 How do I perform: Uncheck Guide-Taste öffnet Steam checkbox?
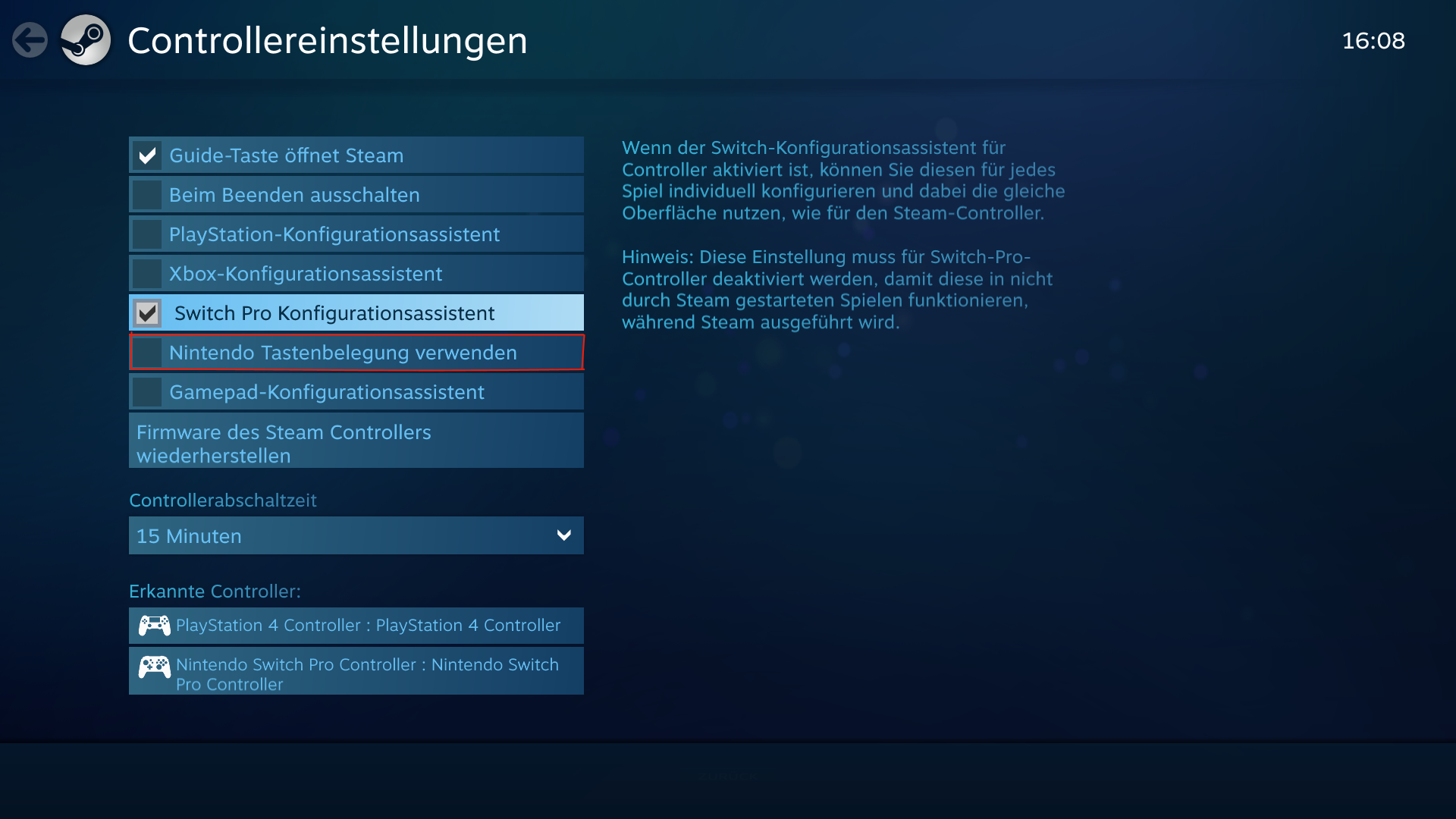coord(147,155)
